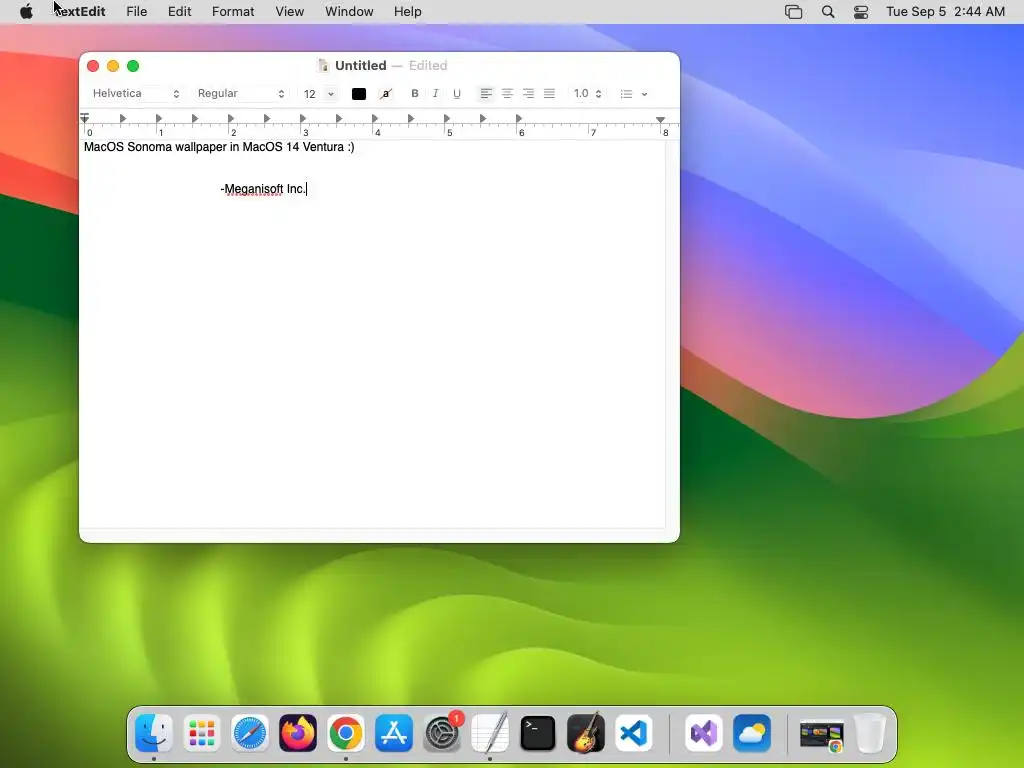The image size is (1024, 768).
Task: Launch GarageBand from the Dock
Action: click(586, 733)
